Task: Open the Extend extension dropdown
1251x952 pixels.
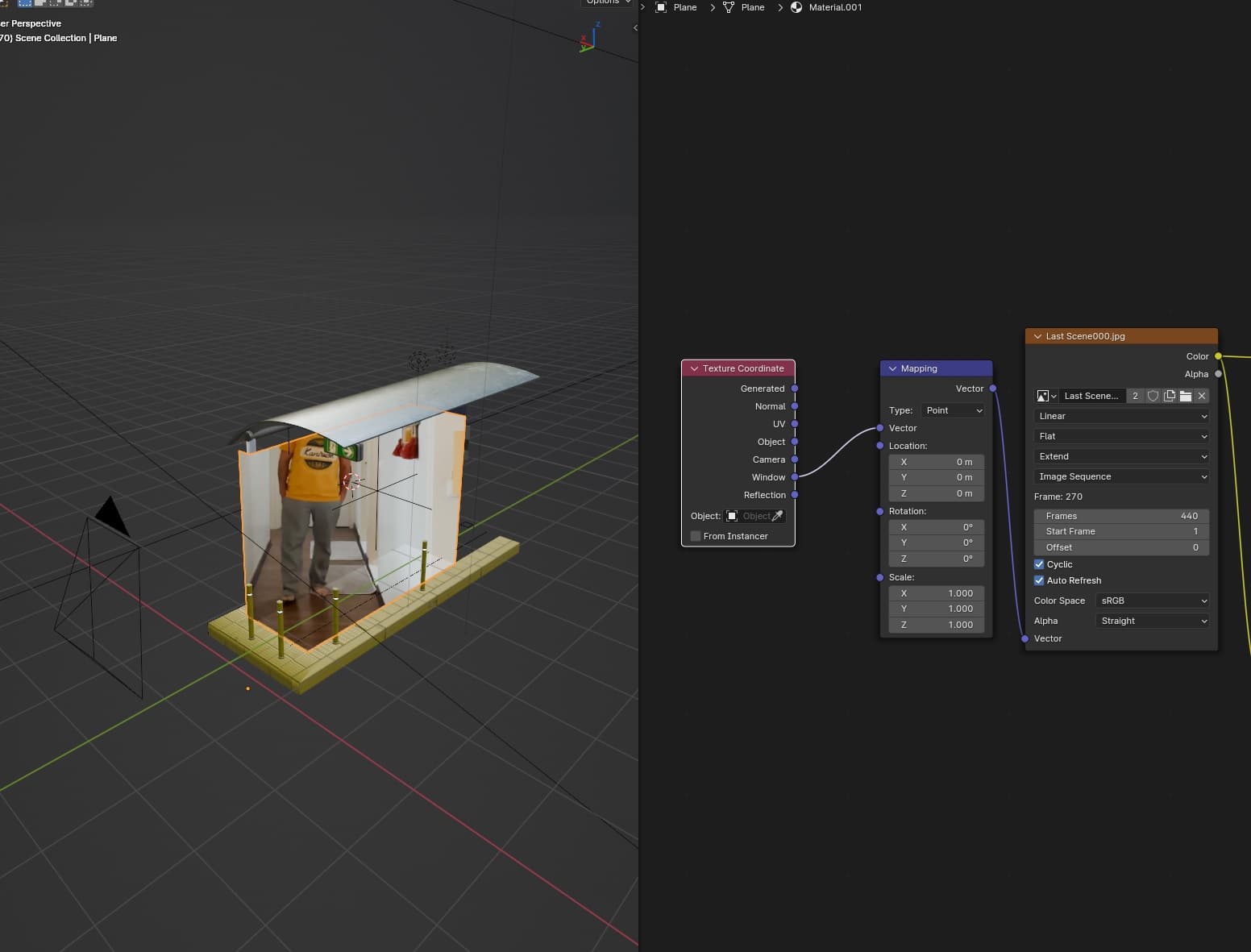Action: click(x=1121, y=456)
